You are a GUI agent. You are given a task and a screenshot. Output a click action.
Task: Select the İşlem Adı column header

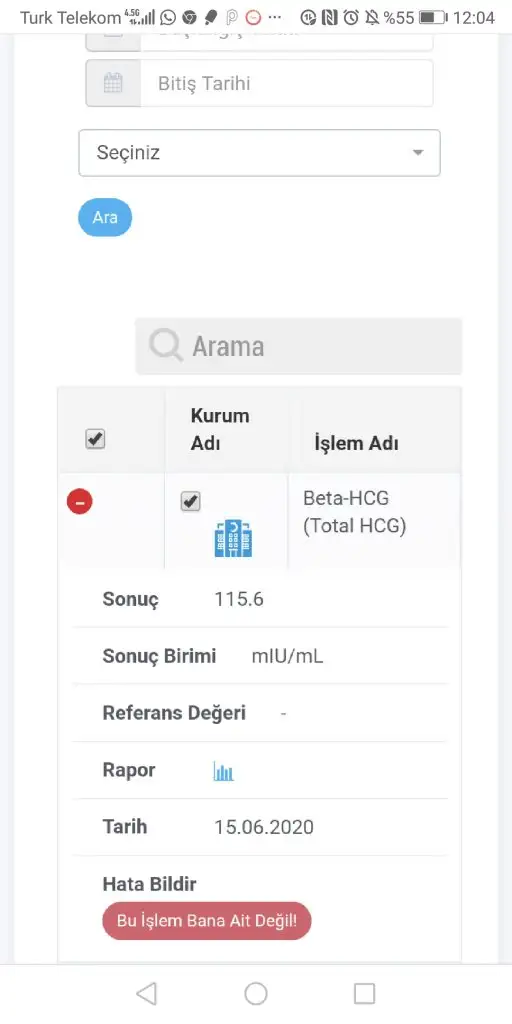356,443
